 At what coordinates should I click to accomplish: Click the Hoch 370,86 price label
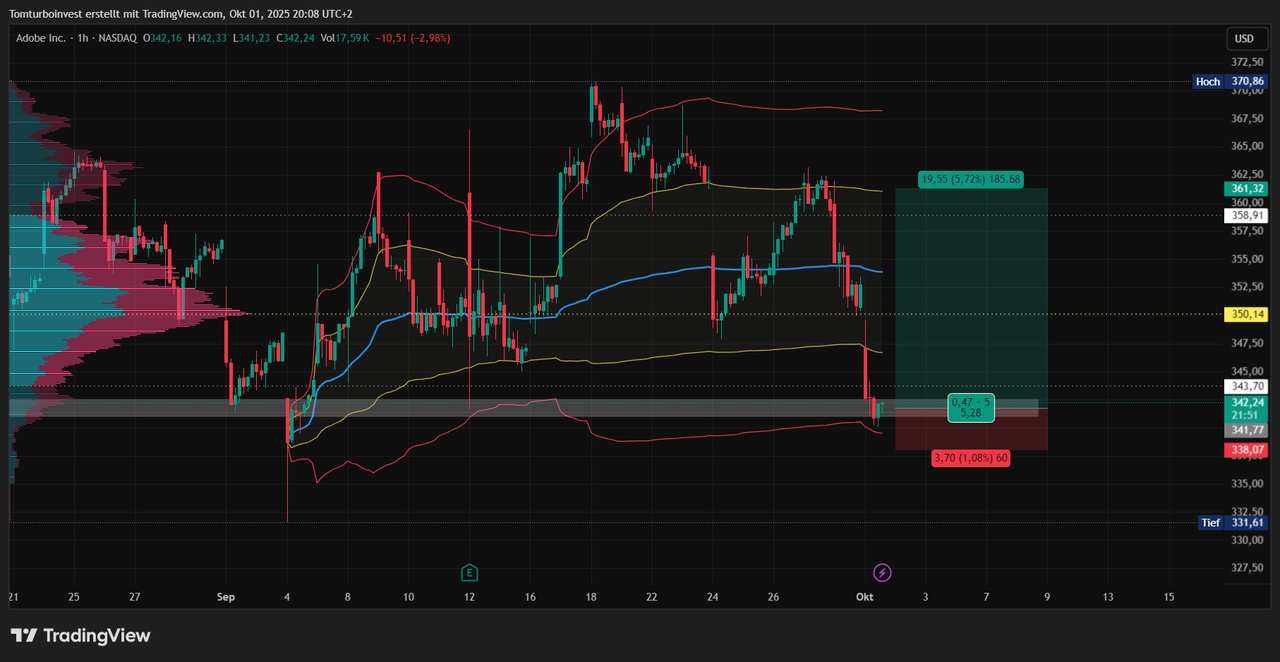1229,82
